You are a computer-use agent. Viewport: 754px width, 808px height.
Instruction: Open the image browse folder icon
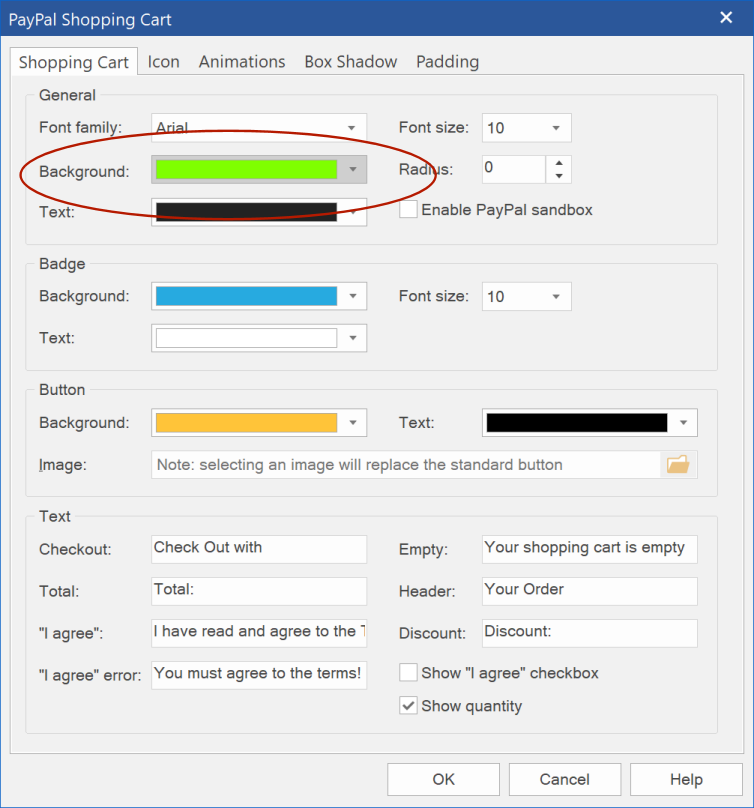point(678,464)
